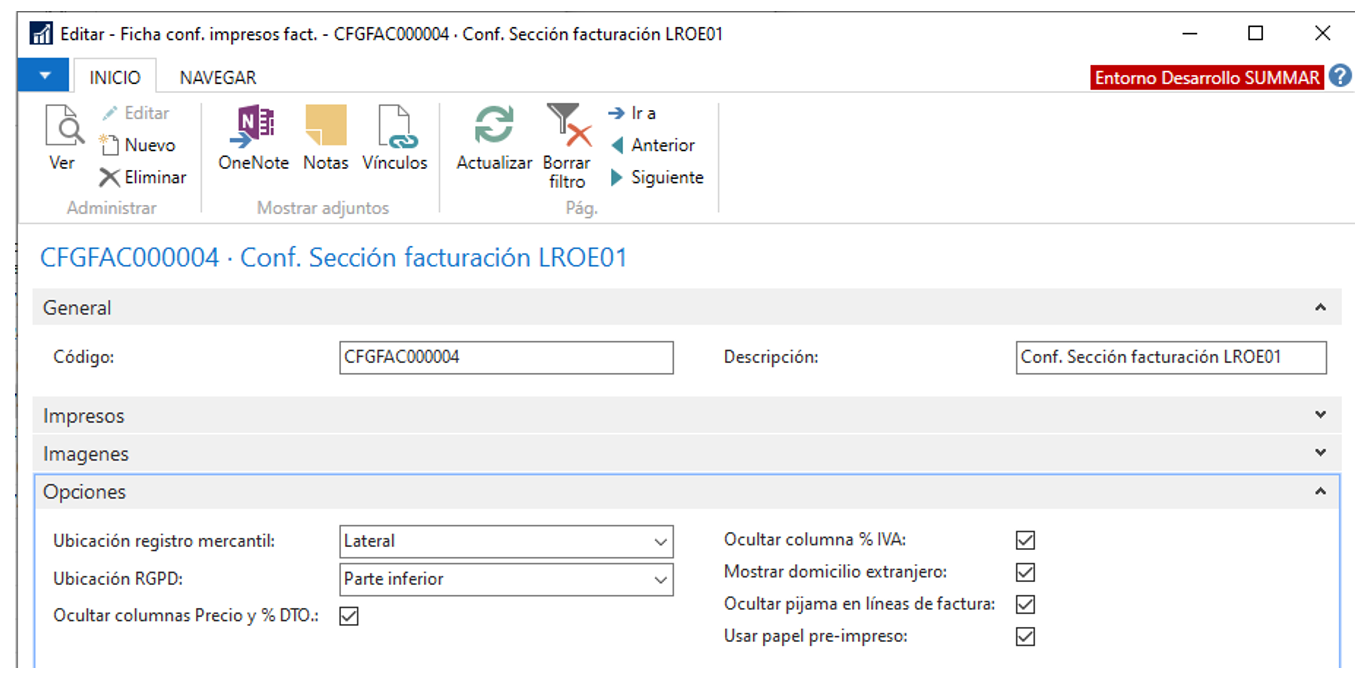The height and width of the screenshot is (692, 1362).
Task: Toggle Mostrar domicilio extranjero checkbox
Action: pyautogui.click(x=1025, y=573)
